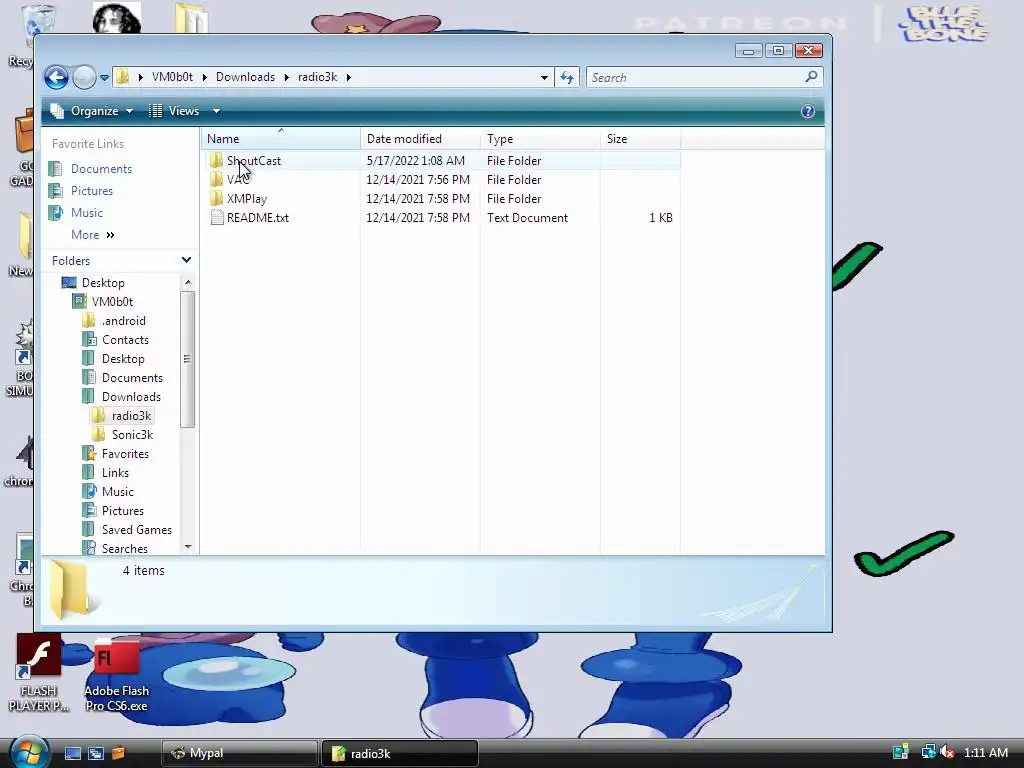This screenshot has width=1024, height=768.
Task: Click the XMPlay folder name
Action: click(247, 199)
